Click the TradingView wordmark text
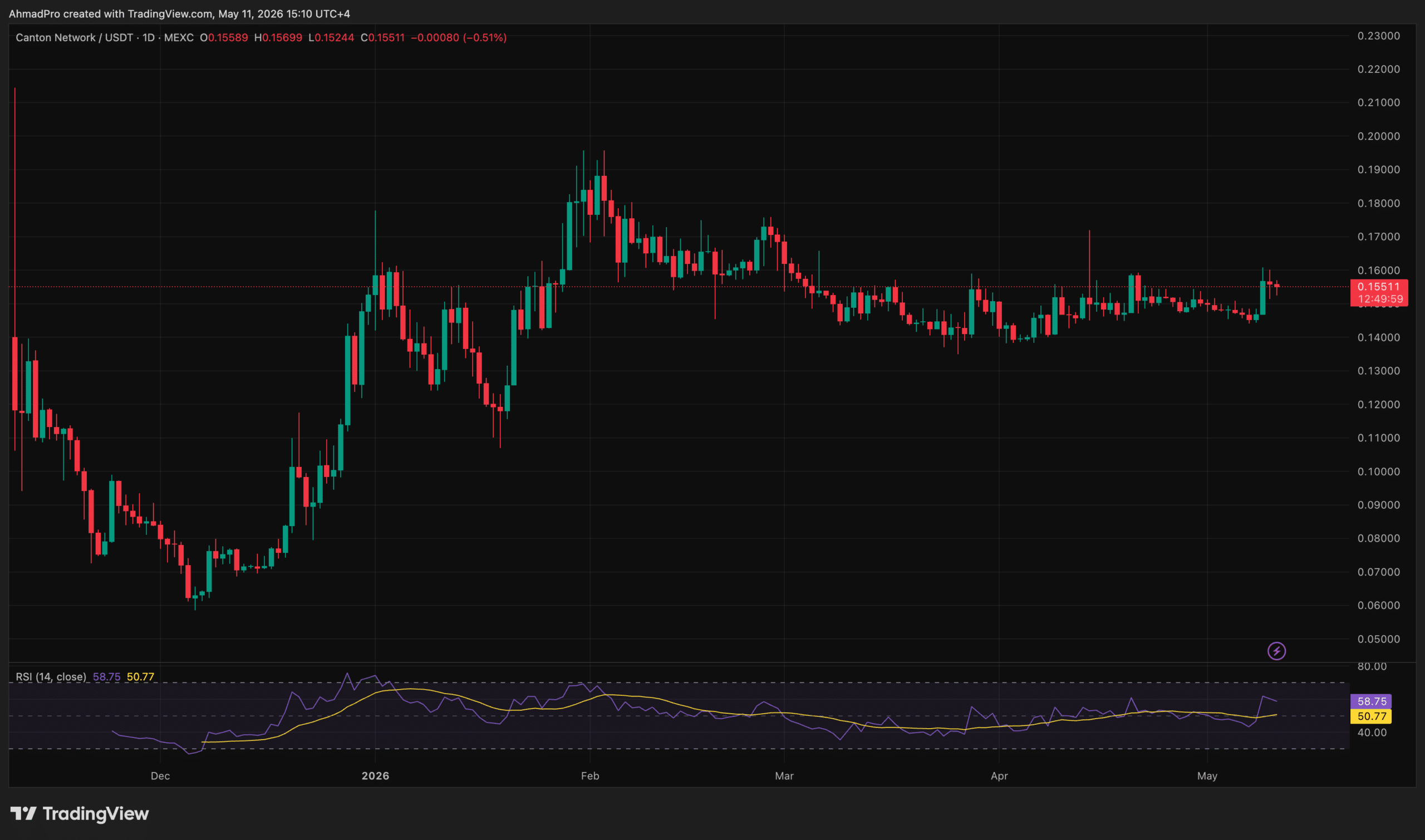 (96, 813)
